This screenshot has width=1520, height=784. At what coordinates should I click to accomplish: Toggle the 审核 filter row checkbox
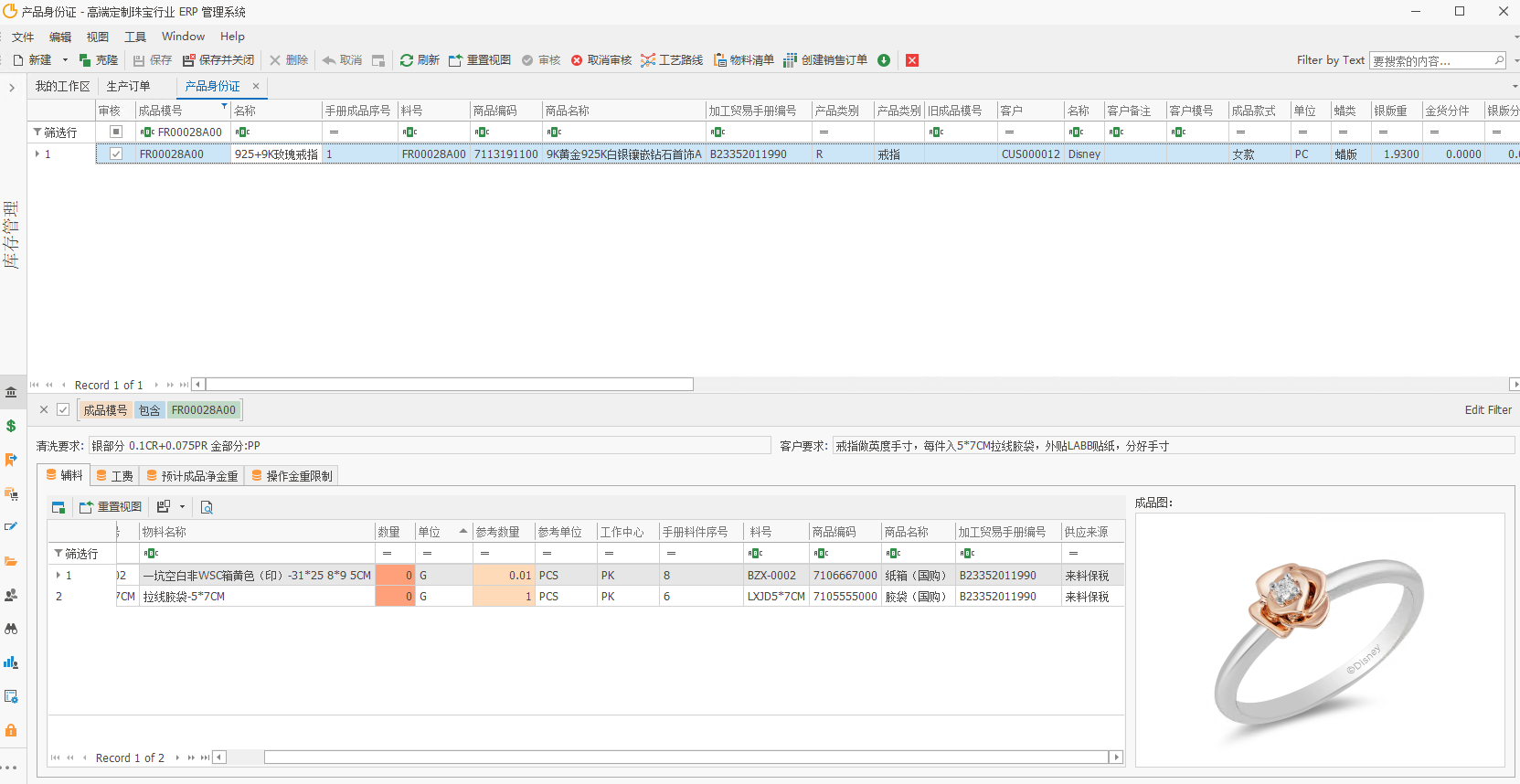click(x=116, y=132)
